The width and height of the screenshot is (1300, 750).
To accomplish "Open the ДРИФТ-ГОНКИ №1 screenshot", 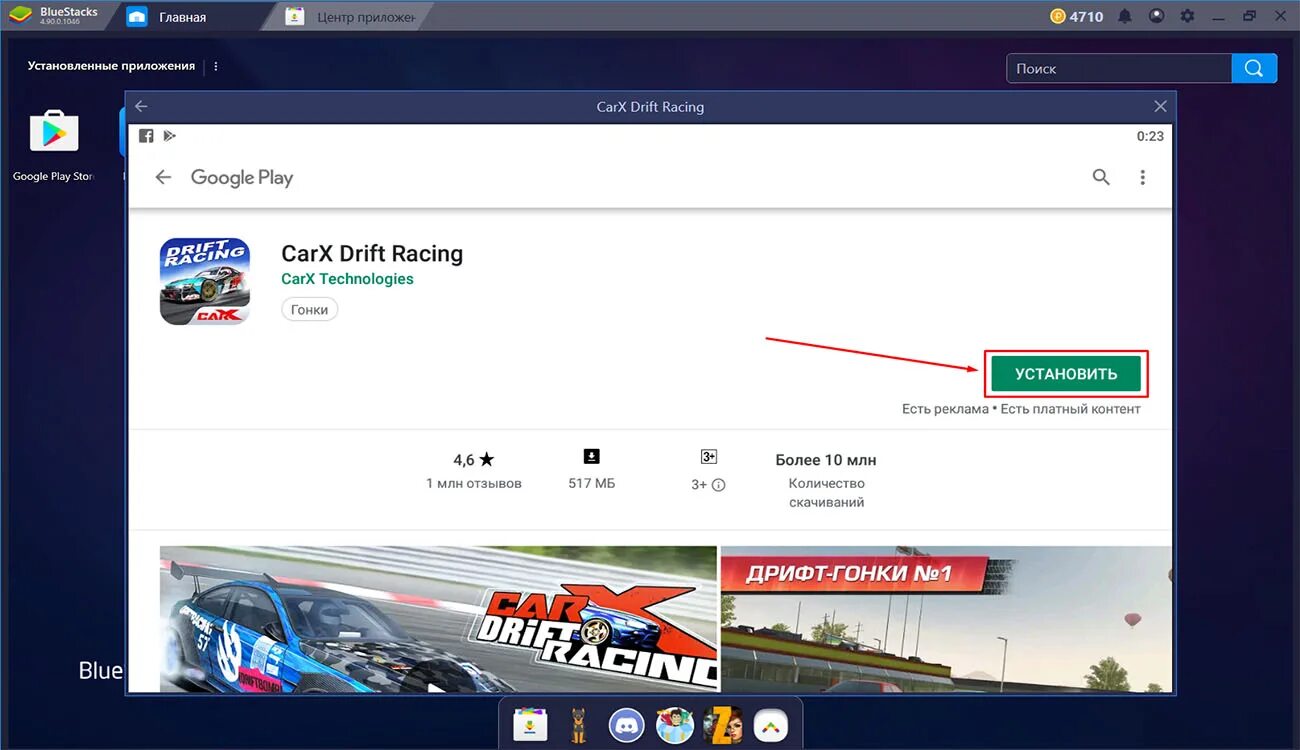I will click(x=946, y=618).
